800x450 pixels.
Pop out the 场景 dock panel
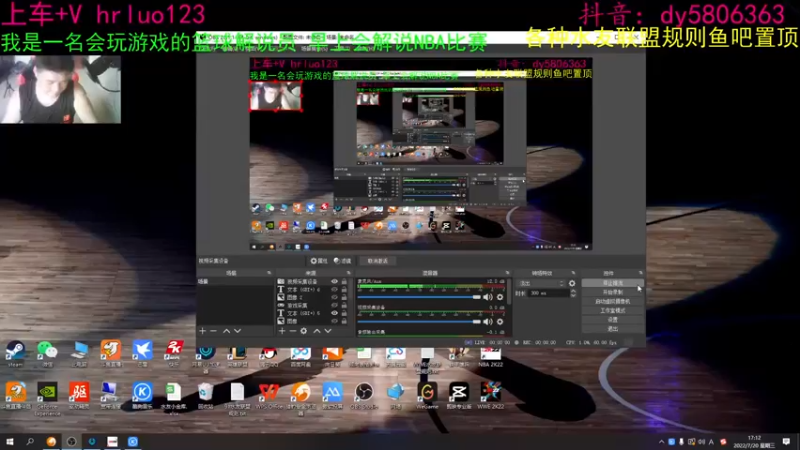[x=269, y=273]
